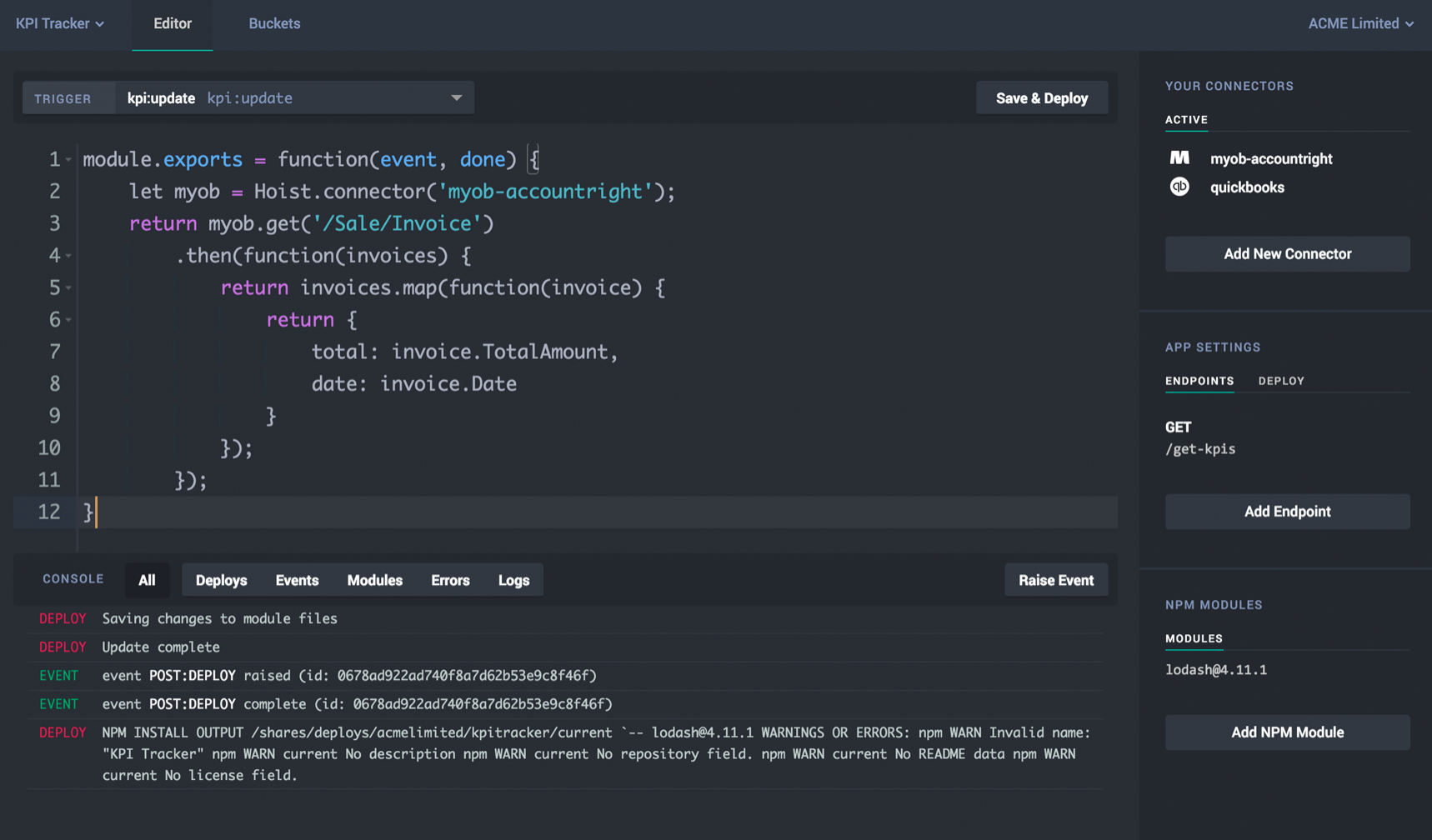Open the kpi:update trigger dropdown
1432x840 pixels.
coord(456,97)
